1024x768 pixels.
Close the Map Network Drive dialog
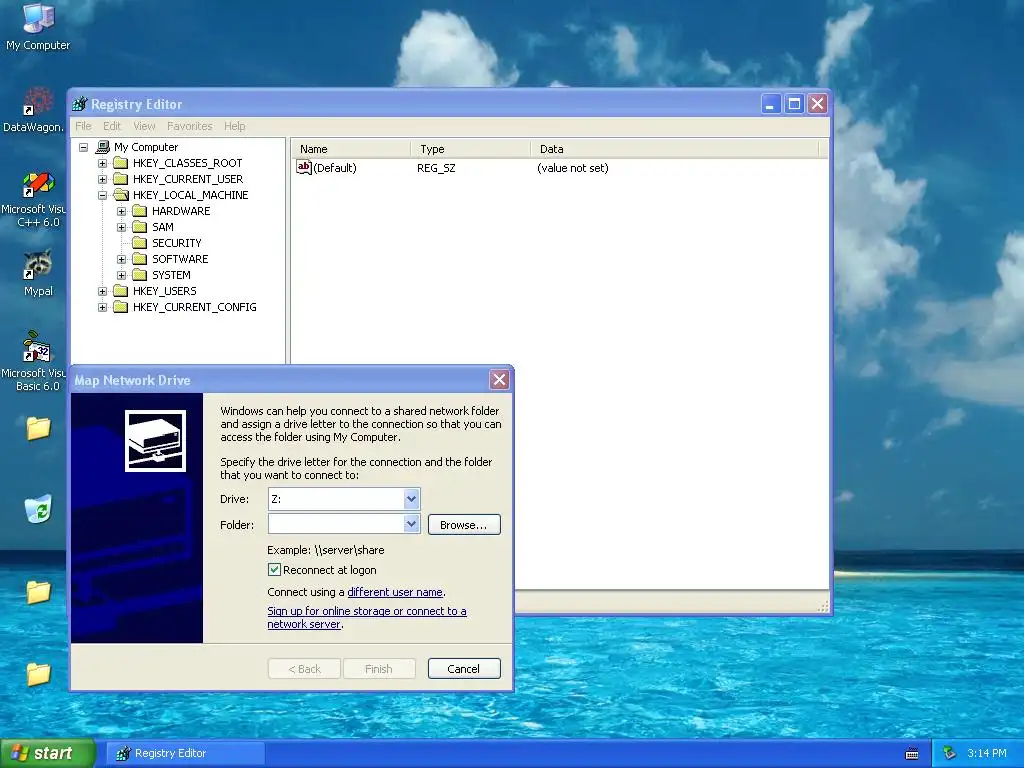click(x=500, y=379)
